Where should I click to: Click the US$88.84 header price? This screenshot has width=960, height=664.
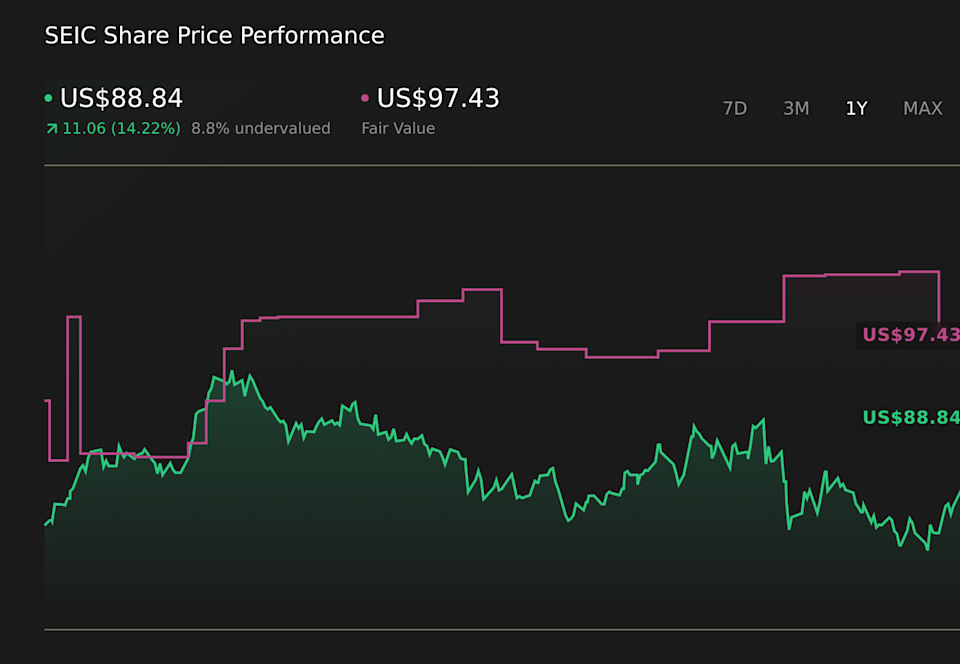coord(120,98)
